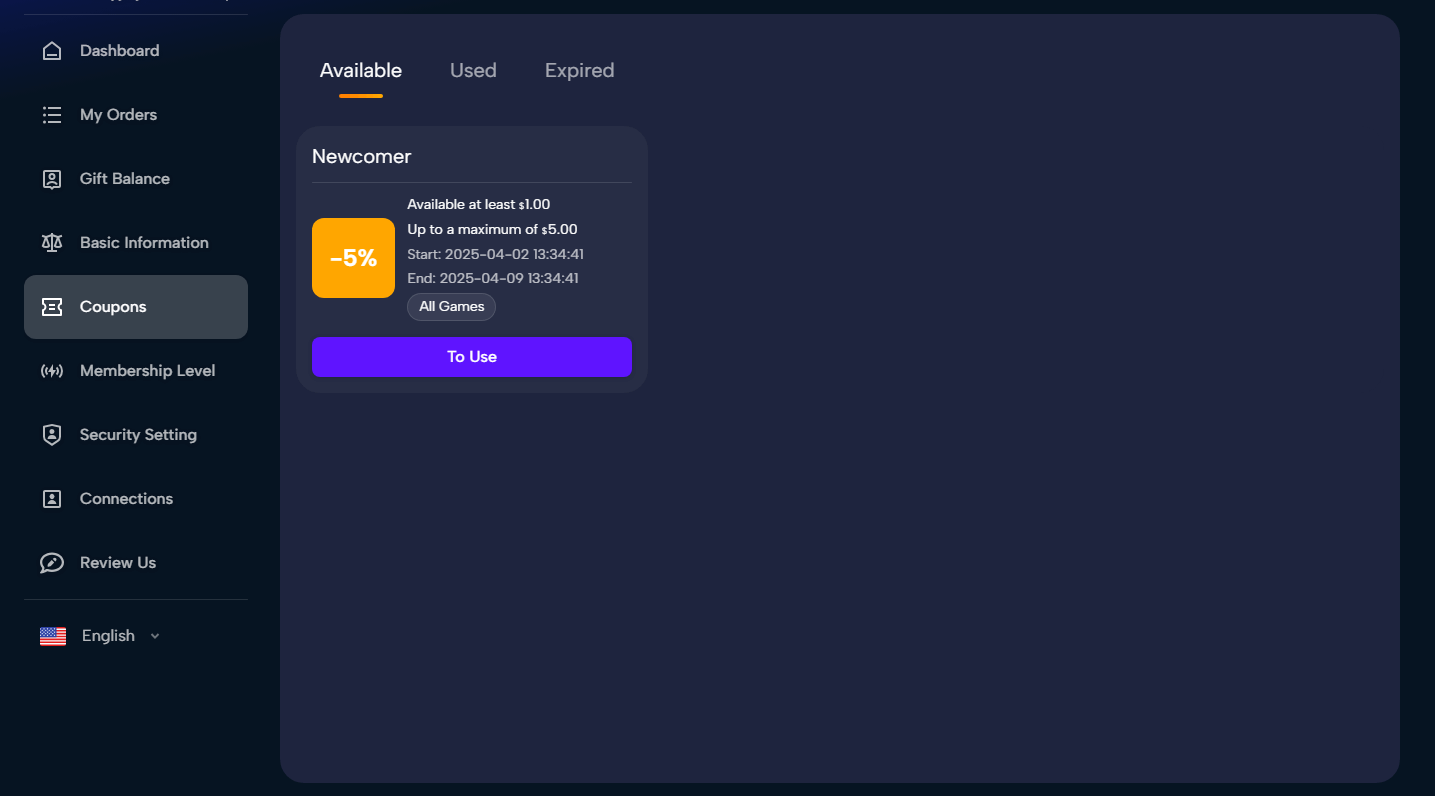Viewport: 1435px width, 796px height.
Task: Click the Connections person icon
Action: tap(52, 499)
